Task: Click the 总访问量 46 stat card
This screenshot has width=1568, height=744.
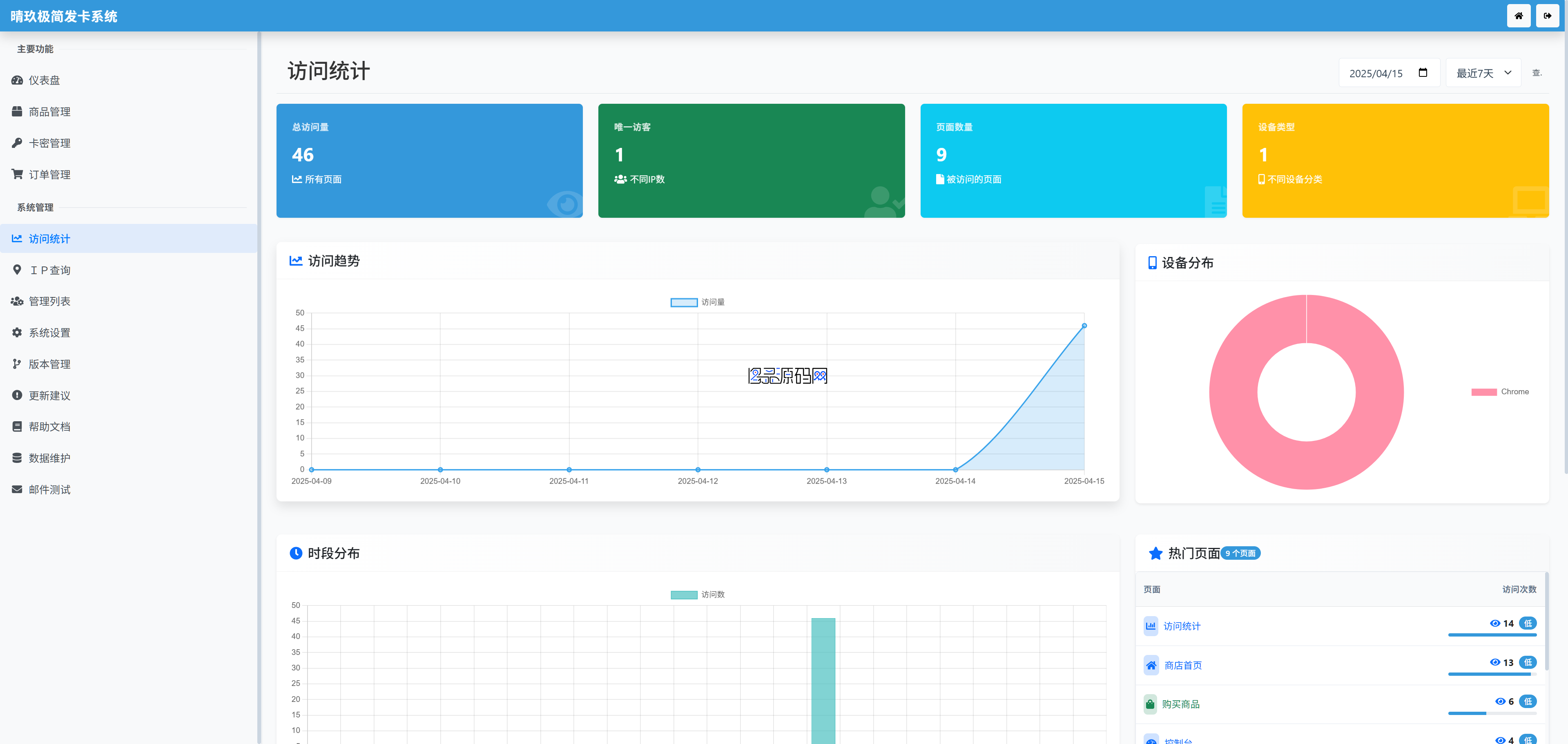Action: (x=429, y=161)
